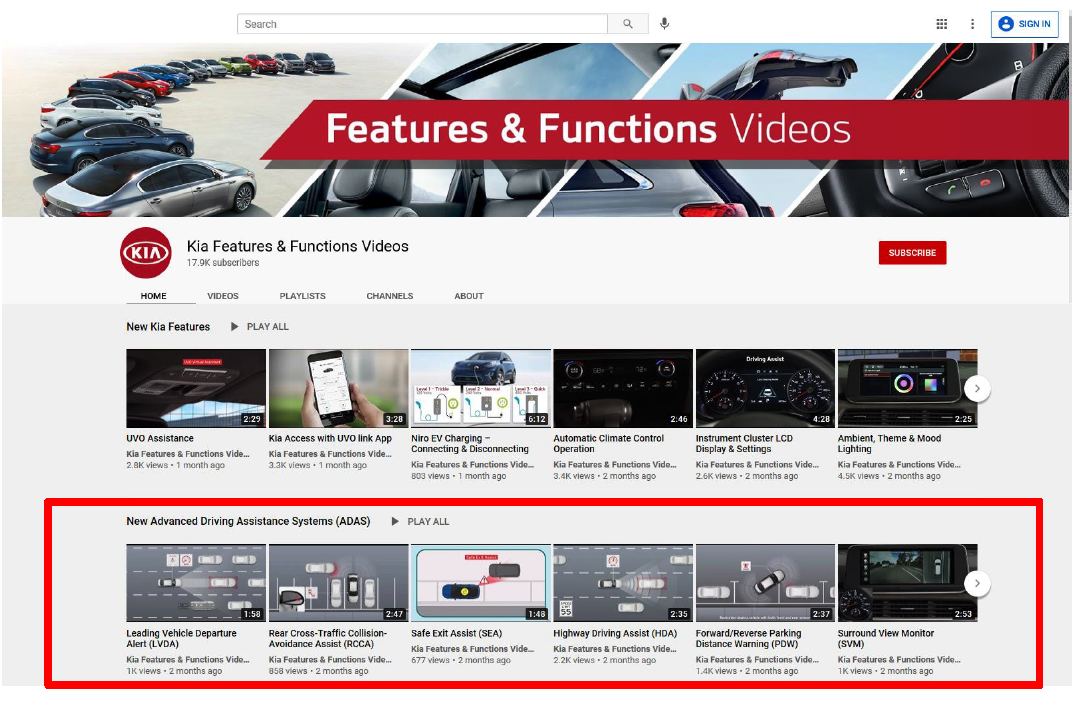Open the Leading Vehicle Departure Alert thumbnail
Viewport: 1075px width, 705px height.
point(196,584)
